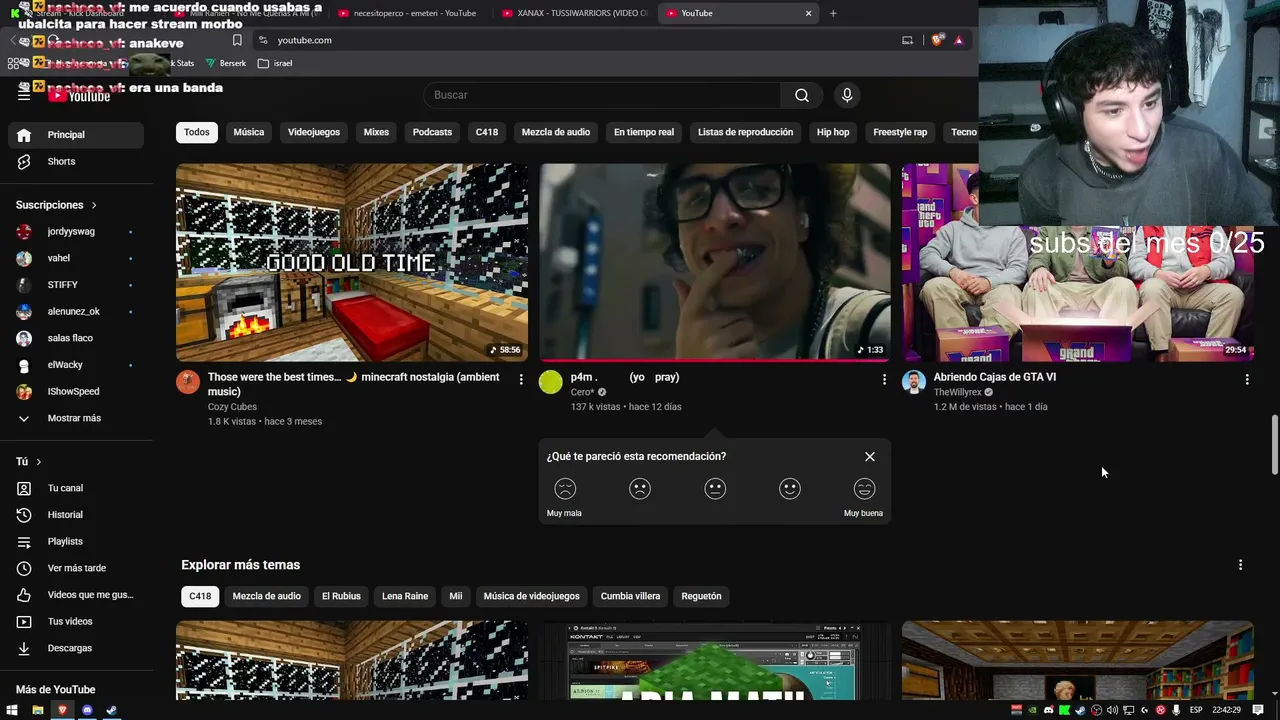Click the youtube.com address bar
Screen dimensions: 1280x720
(575, 40)
